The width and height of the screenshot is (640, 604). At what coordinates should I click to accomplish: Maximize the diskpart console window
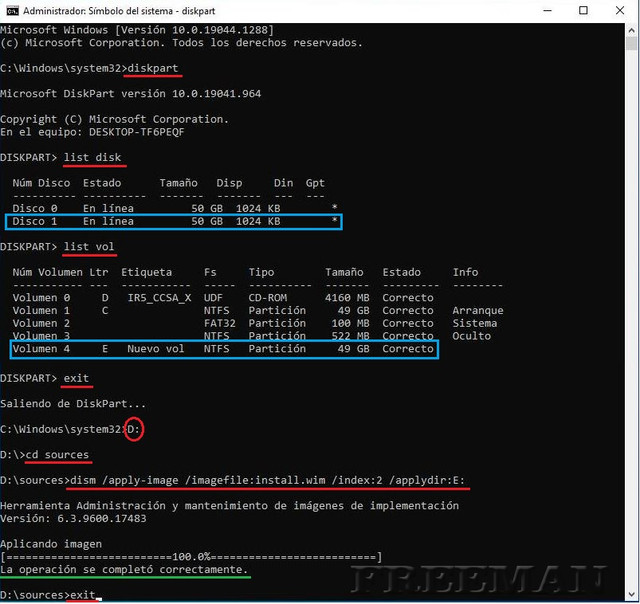583,11
